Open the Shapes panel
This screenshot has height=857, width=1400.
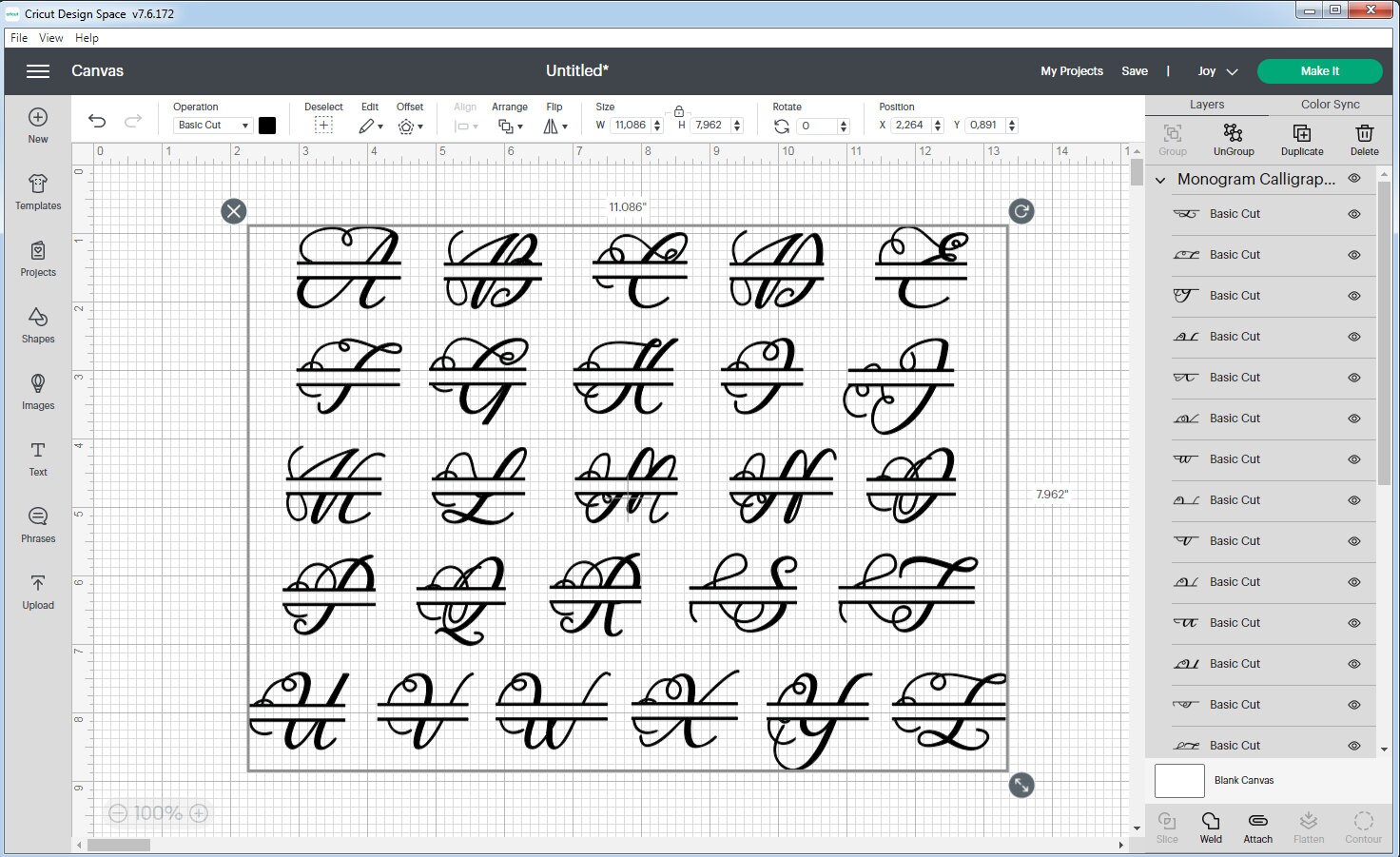pyautogui.click(x=37, y=327)
